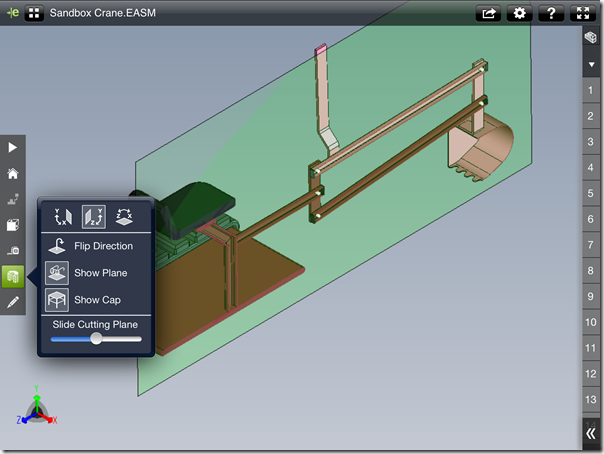Select view tab 1
Viewport: 604px width, 454px height.
[591, 90]
